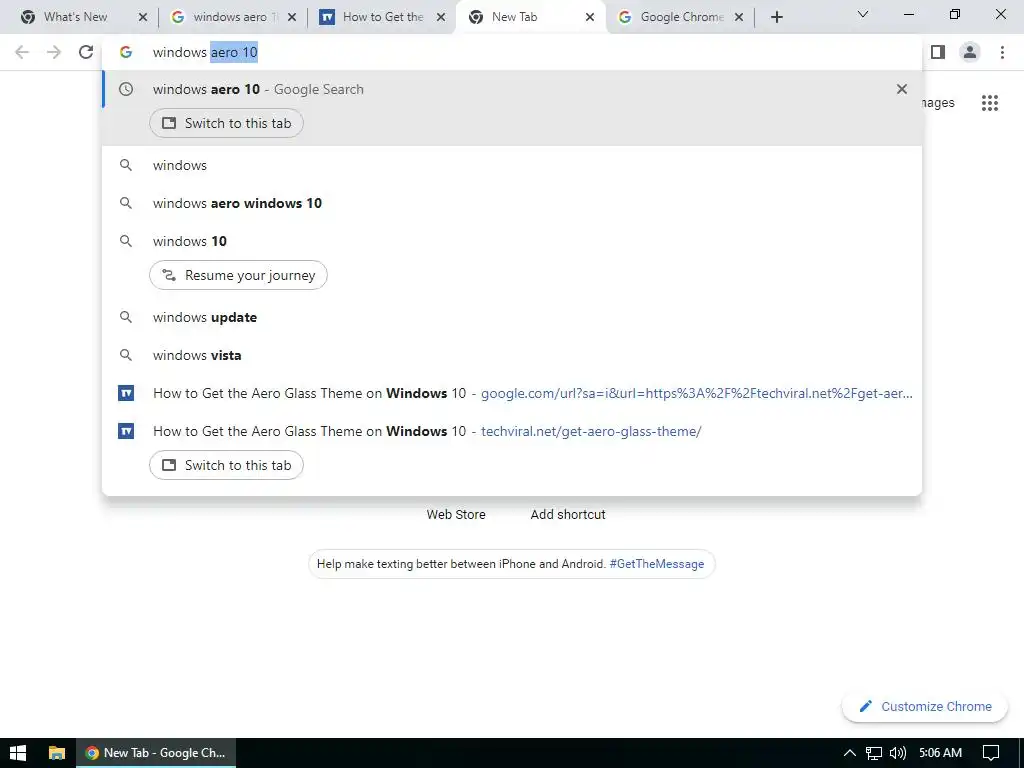Open the Windows Start menu
Viewport: 1024px width, 768px height.
[18, 753]
